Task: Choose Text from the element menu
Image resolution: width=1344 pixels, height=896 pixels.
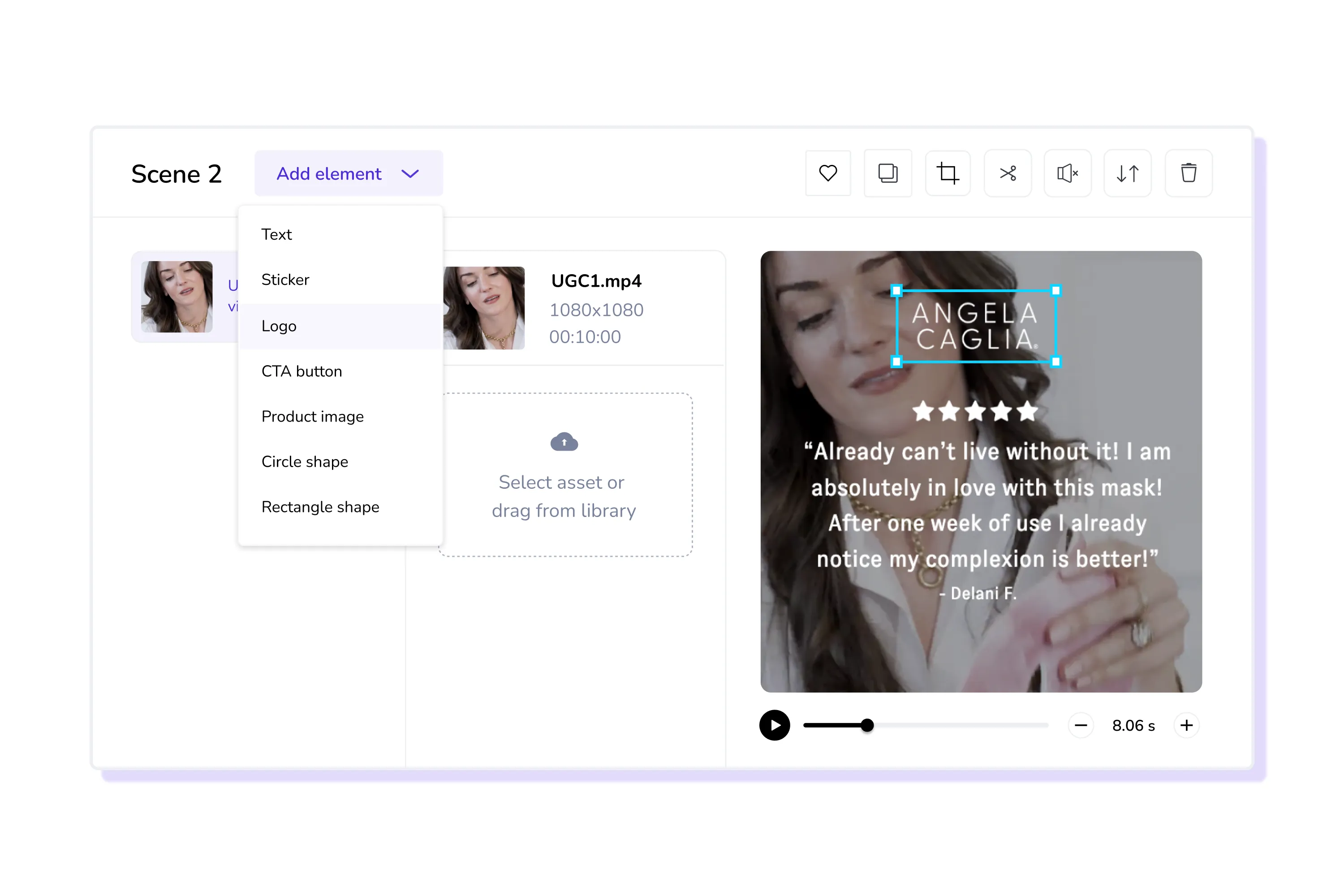Action: (x=276, y=234)
